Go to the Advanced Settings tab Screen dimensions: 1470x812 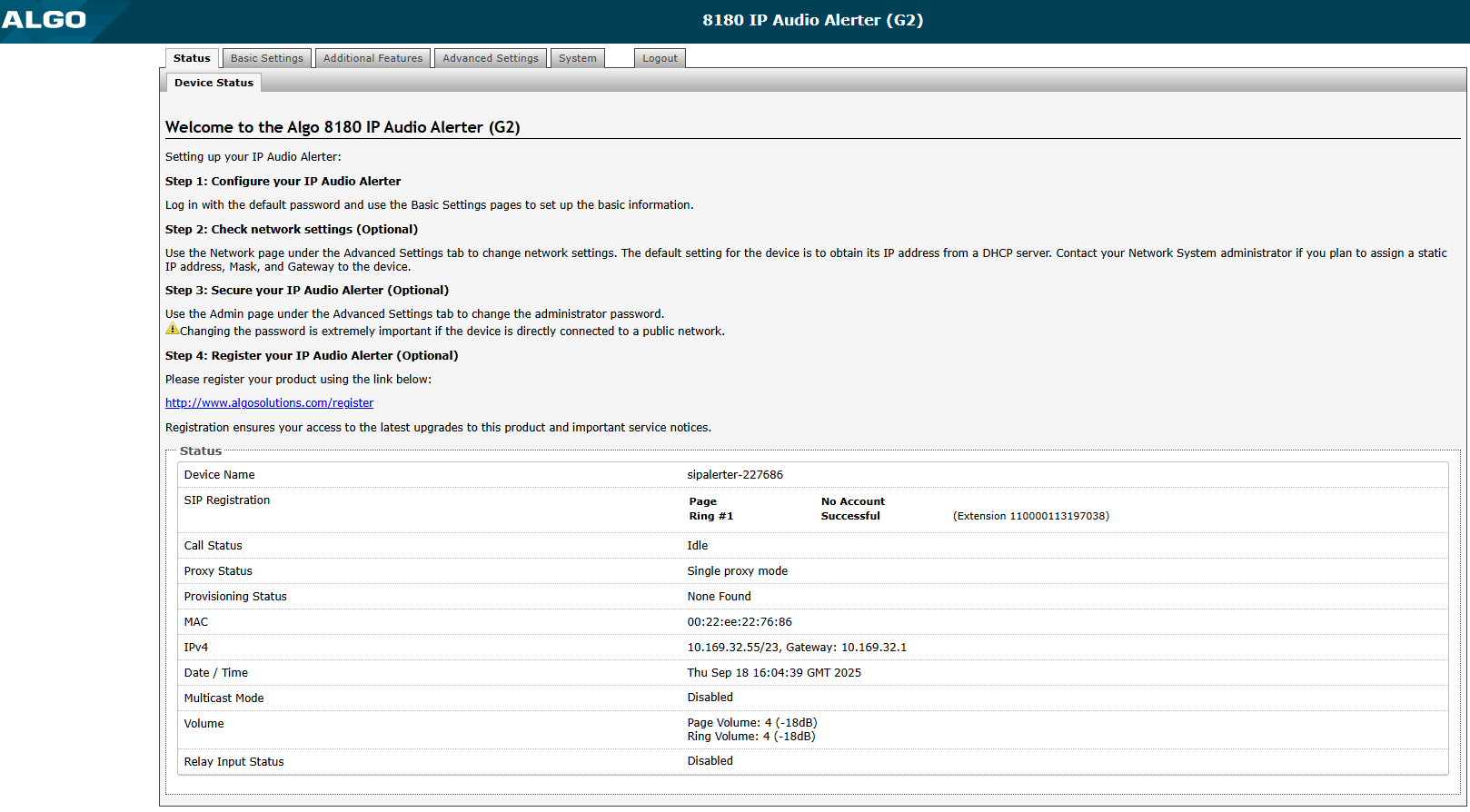pos(490,58)
